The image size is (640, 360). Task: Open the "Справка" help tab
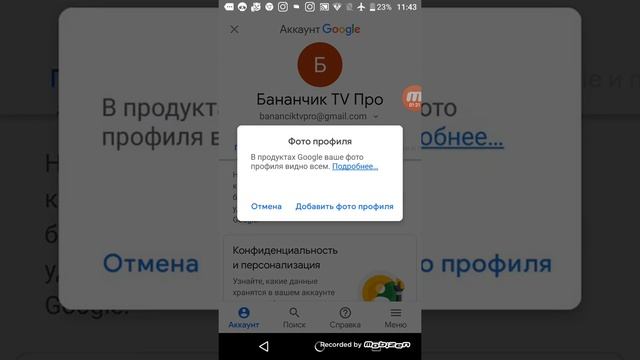pos(345,318)
